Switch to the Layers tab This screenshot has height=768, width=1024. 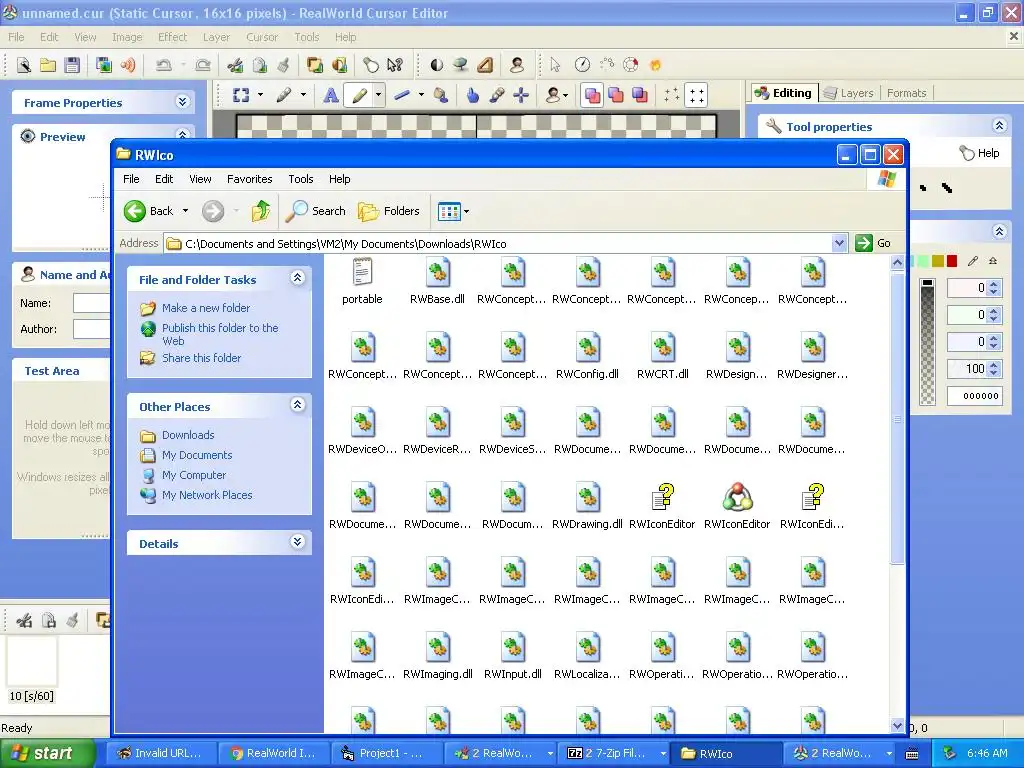click(848, 93)
